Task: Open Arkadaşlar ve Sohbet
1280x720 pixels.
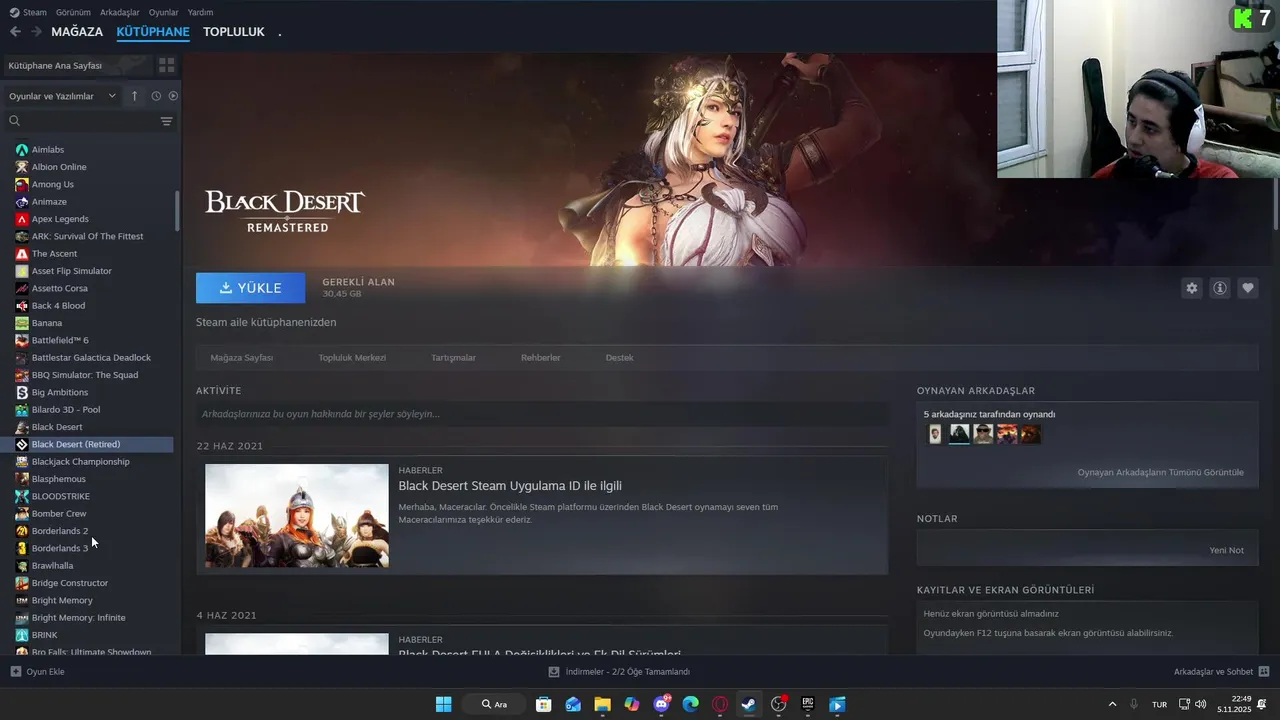Action: pyautogui.click(x=1221, y=672)
